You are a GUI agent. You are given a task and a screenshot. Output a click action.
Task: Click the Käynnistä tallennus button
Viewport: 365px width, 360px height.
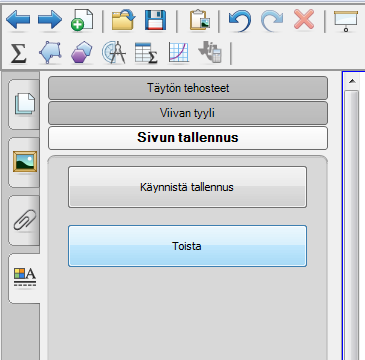coord(187,187)
